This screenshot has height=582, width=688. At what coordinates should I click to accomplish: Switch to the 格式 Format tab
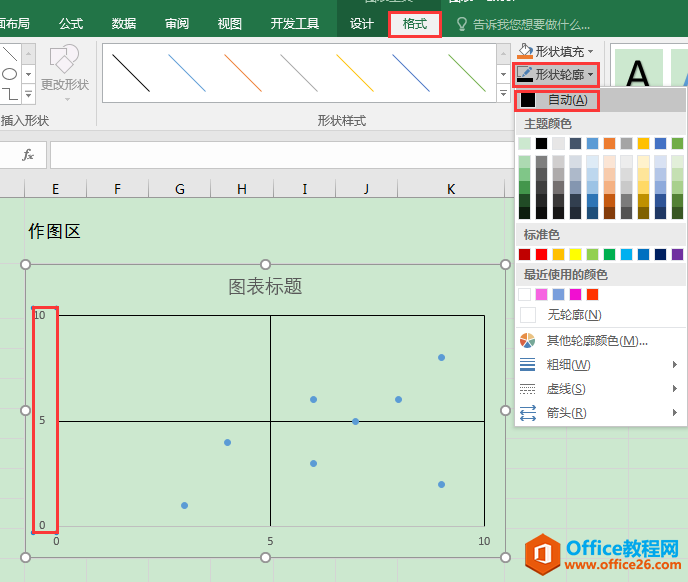tap(415, 24)
